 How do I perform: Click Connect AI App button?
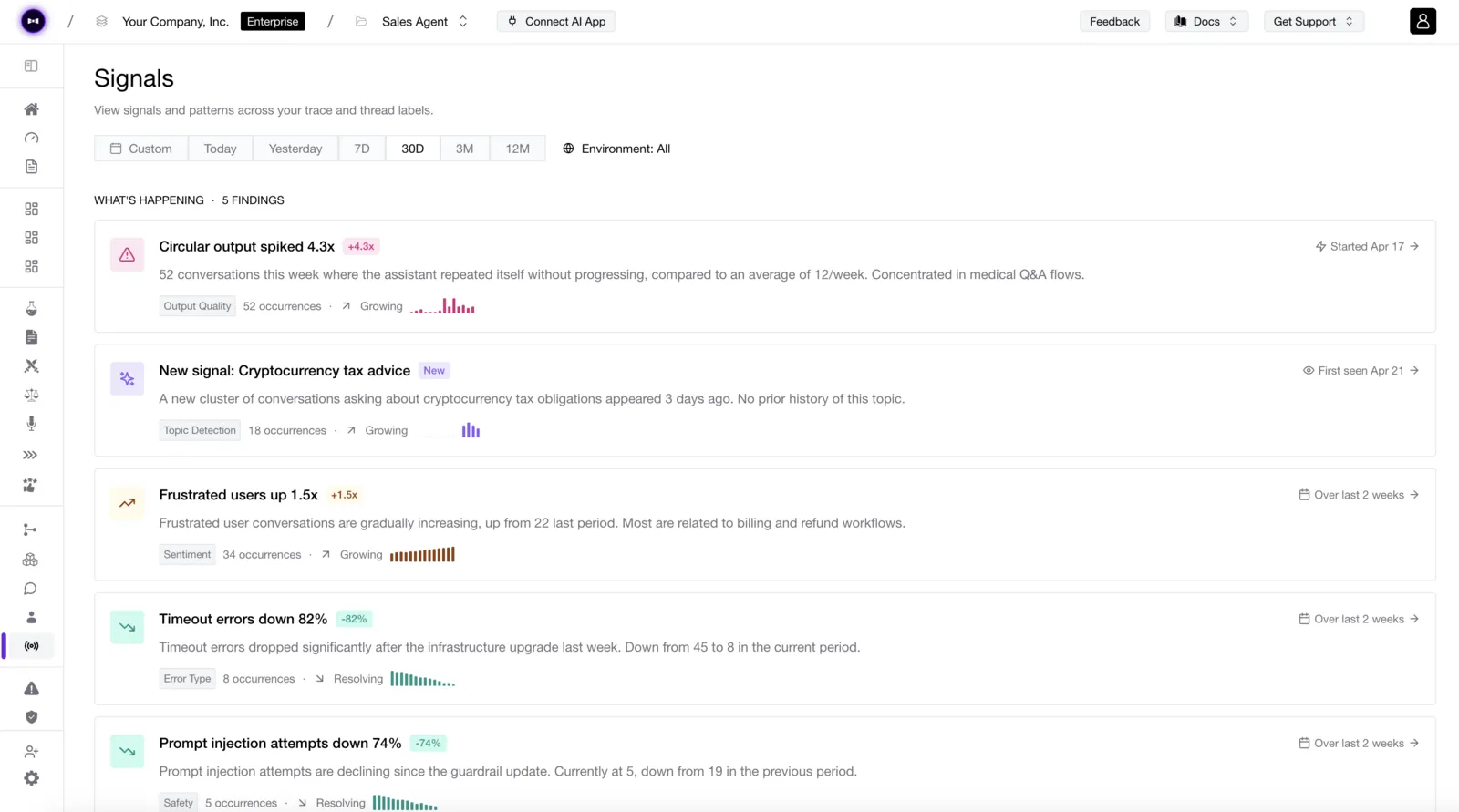click(x=556, y=21)
